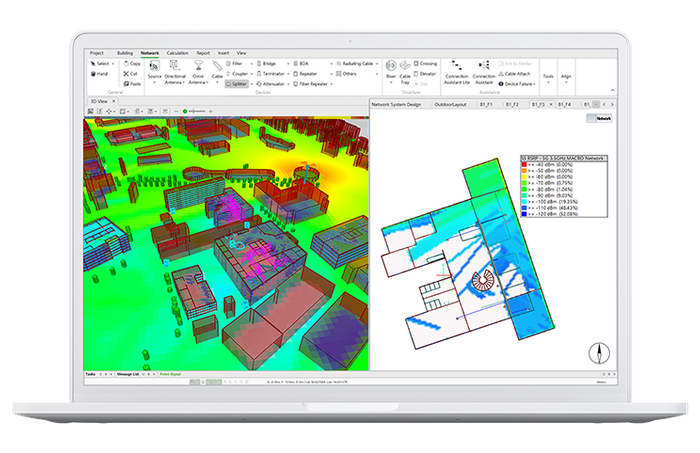Choose the Omni Antenna tool
Viewport: 700px width, 453px height.
point(198,66)
